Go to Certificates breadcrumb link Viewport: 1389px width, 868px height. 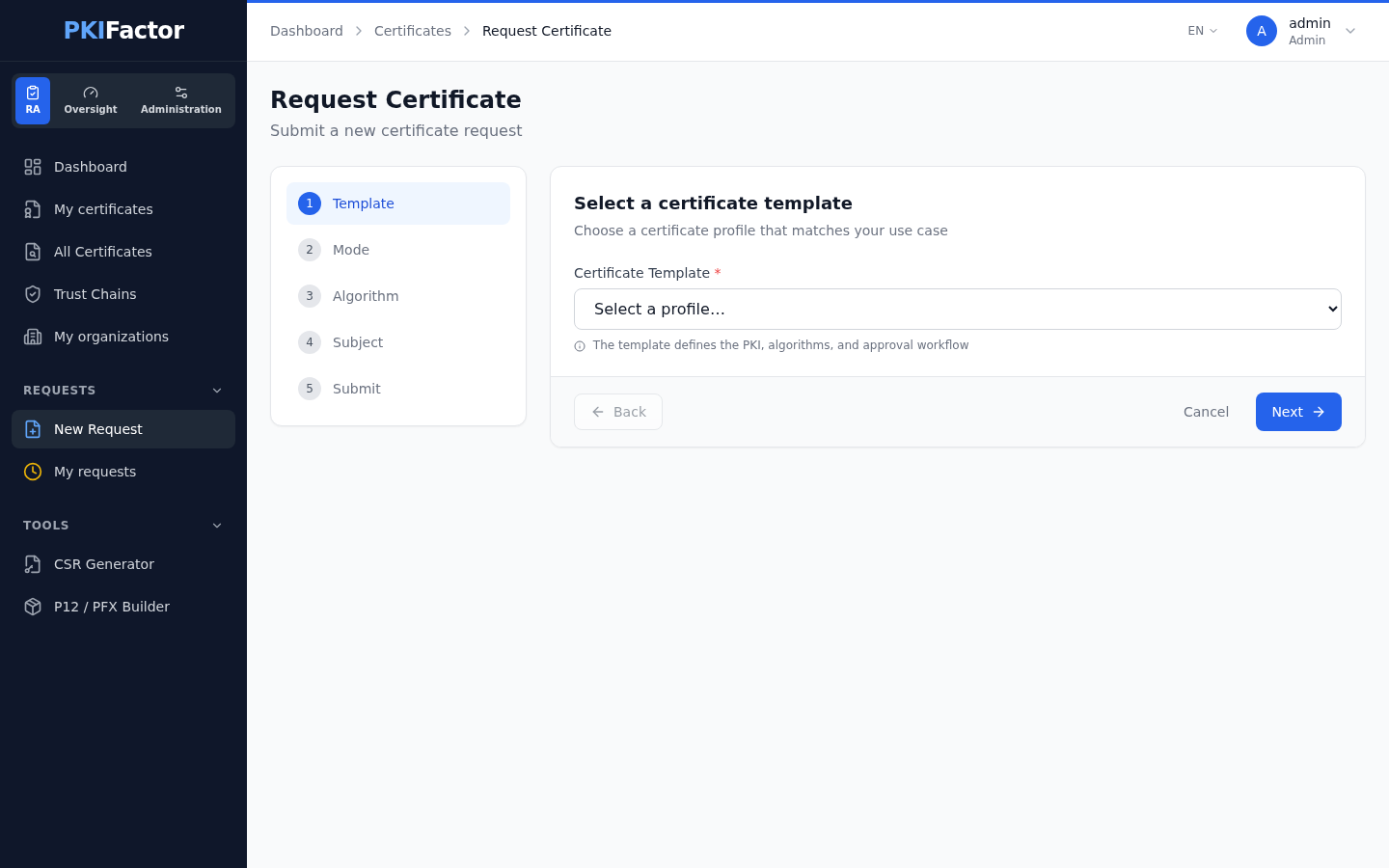click(x=413, y=31)
